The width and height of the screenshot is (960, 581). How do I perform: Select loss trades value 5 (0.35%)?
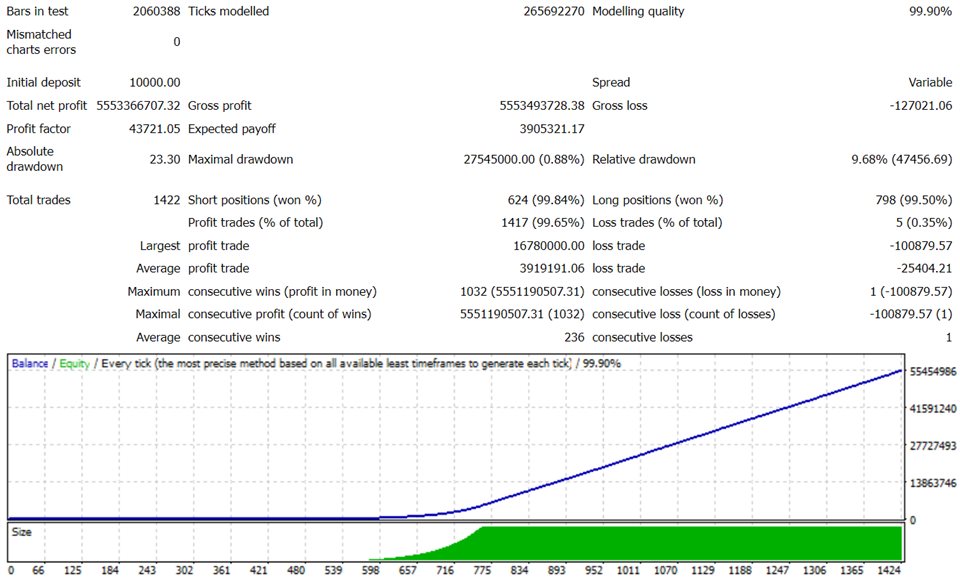click(x=924, y=222)
